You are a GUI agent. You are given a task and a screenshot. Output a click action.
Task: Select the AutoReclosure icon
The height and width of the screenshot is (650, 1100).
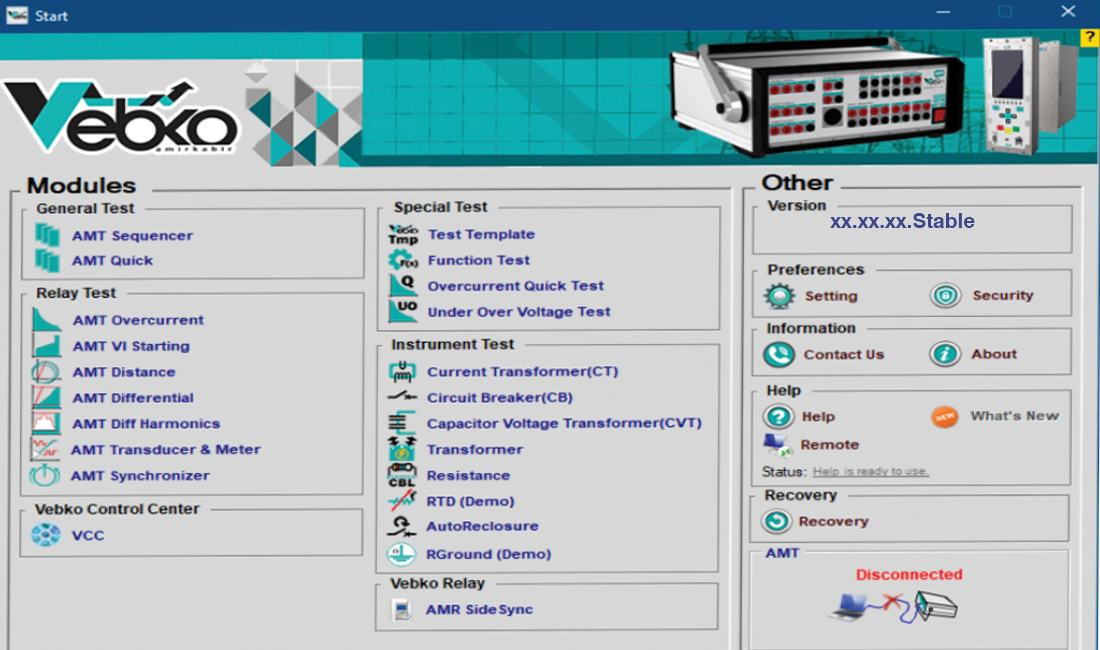[402, 526]
